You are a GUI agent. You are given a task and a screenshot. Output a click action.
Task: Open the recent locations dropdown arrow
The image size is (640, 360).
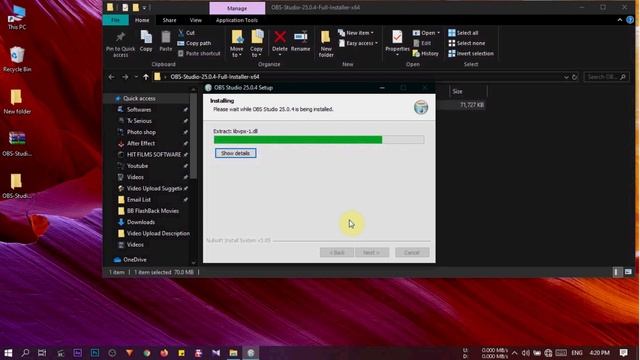136,77
